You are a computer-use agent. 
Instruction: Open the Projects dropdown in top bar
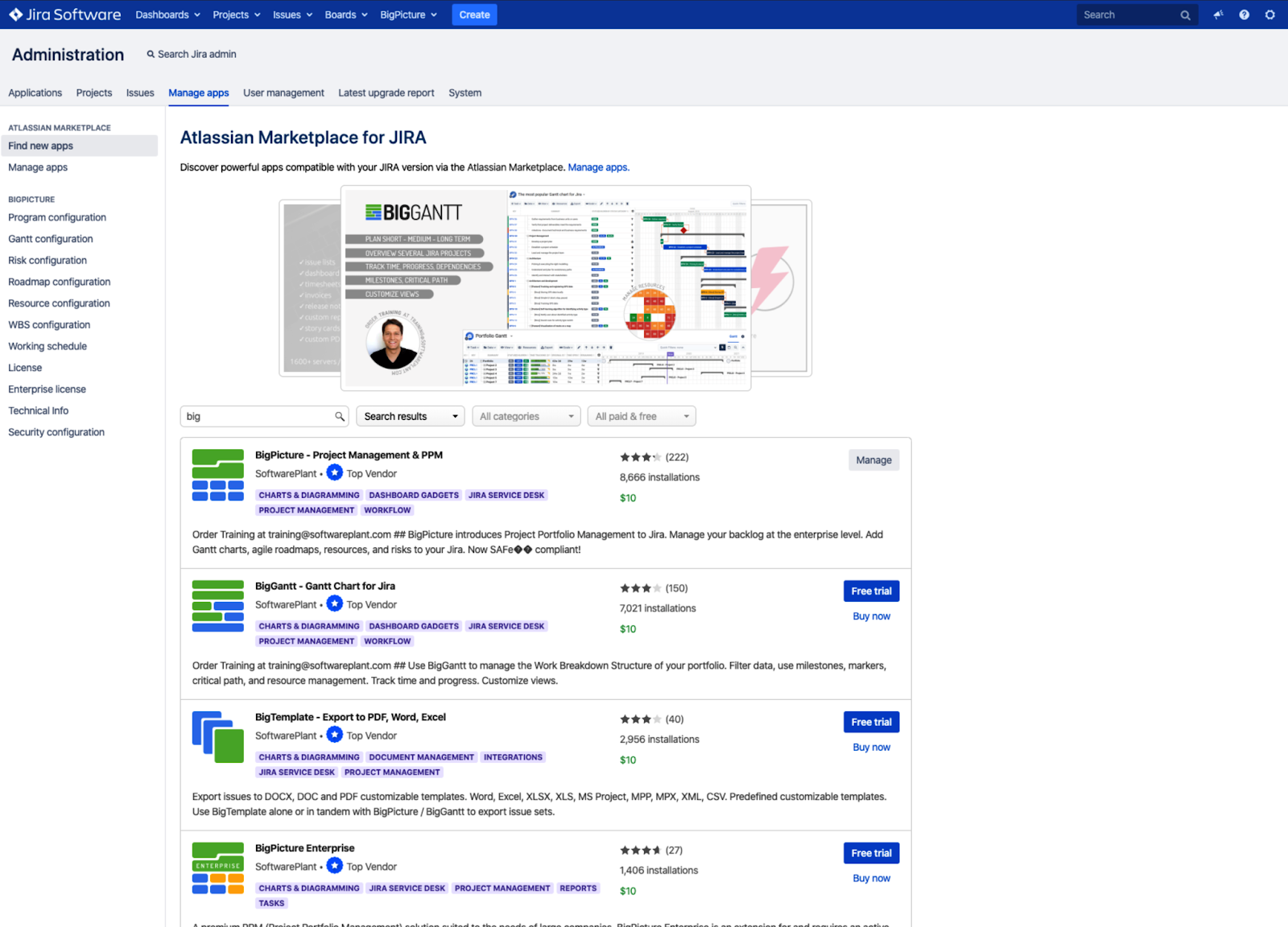237,14
